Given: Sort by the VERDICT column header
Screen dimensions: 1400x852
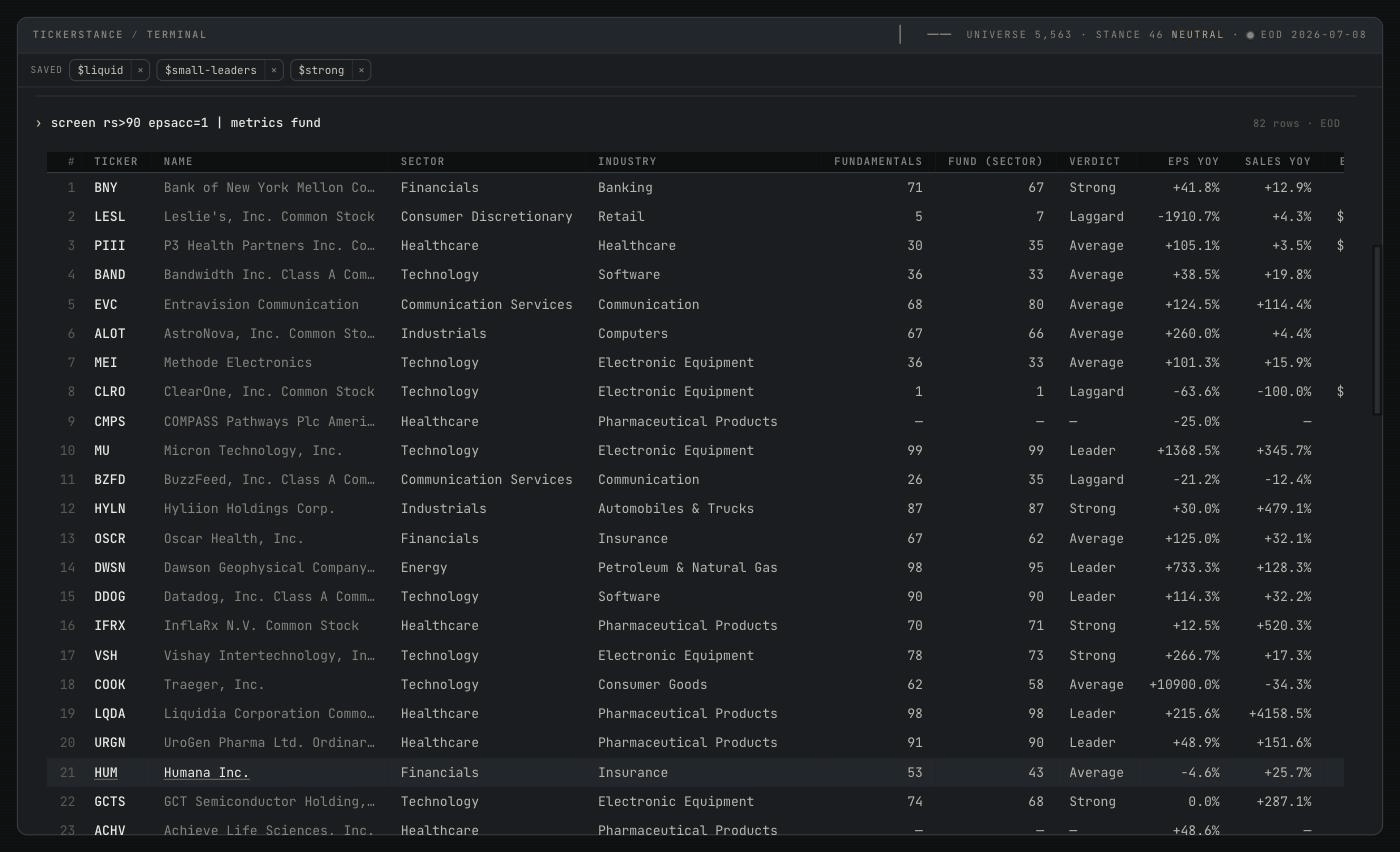Looking at the screenshot, I should pyautogui.click(x=1095, y=161).
